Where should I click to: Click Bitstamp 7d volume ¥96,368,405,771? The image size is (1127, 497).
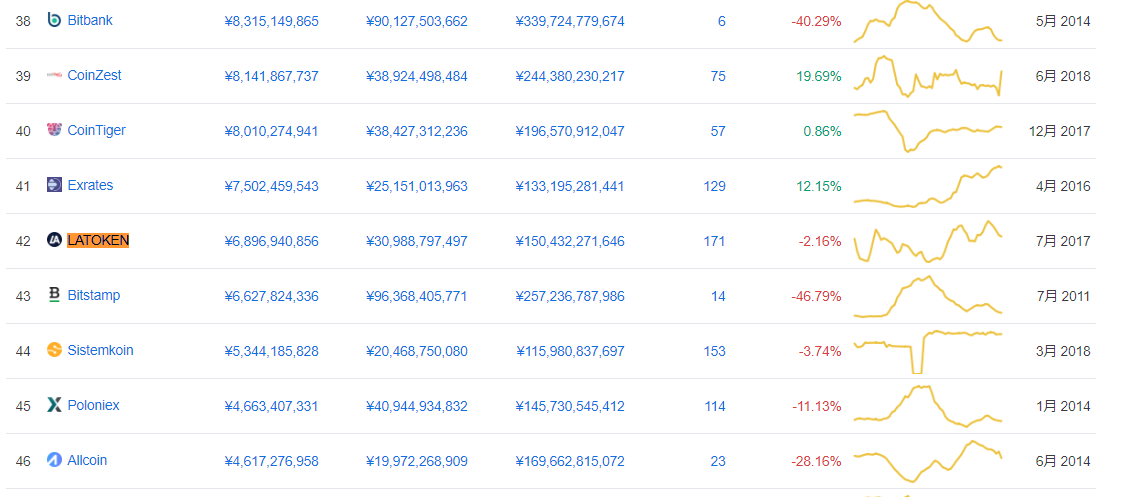point(417,296)
